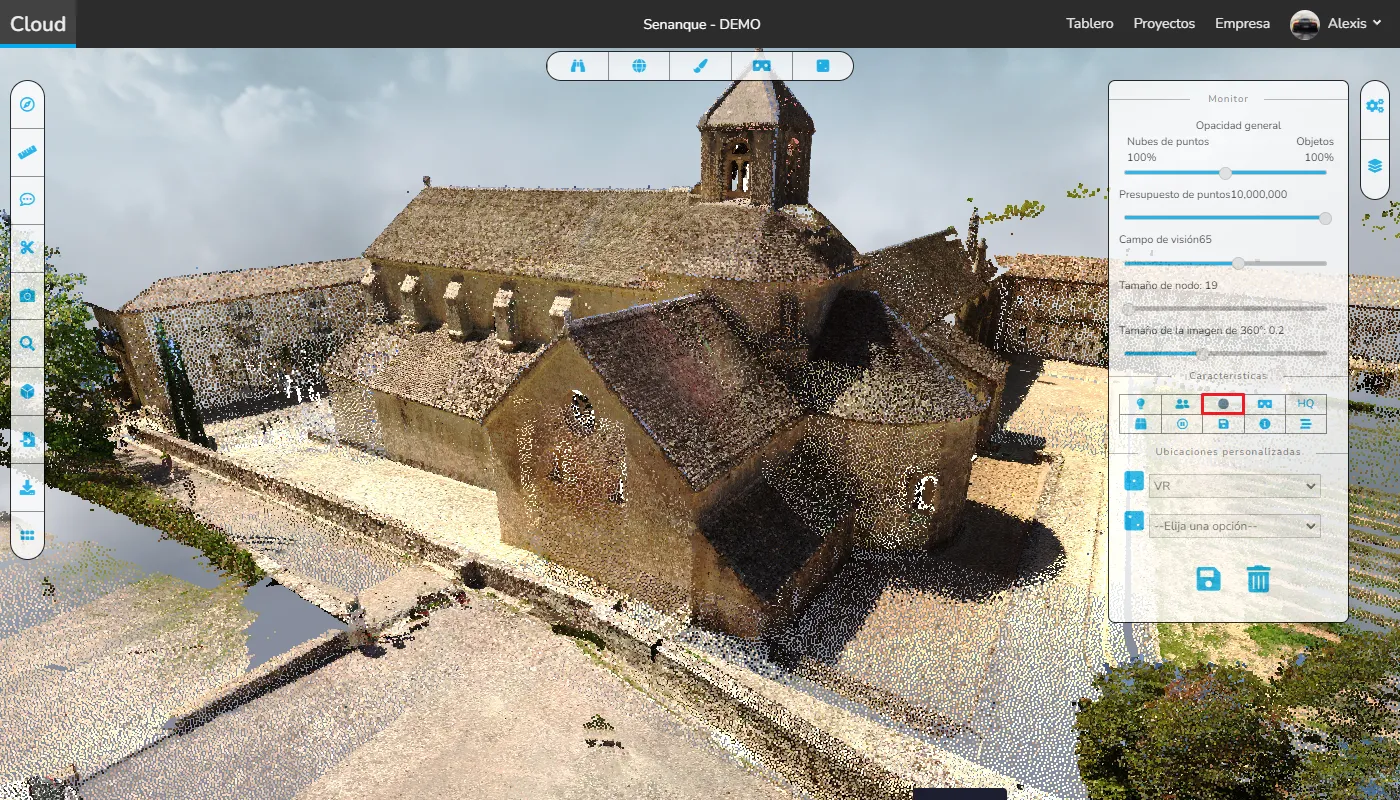This screenshot has width=1400, height=800.
Task: Open the Empresa menu item
Action: [x=1243, y=24]
